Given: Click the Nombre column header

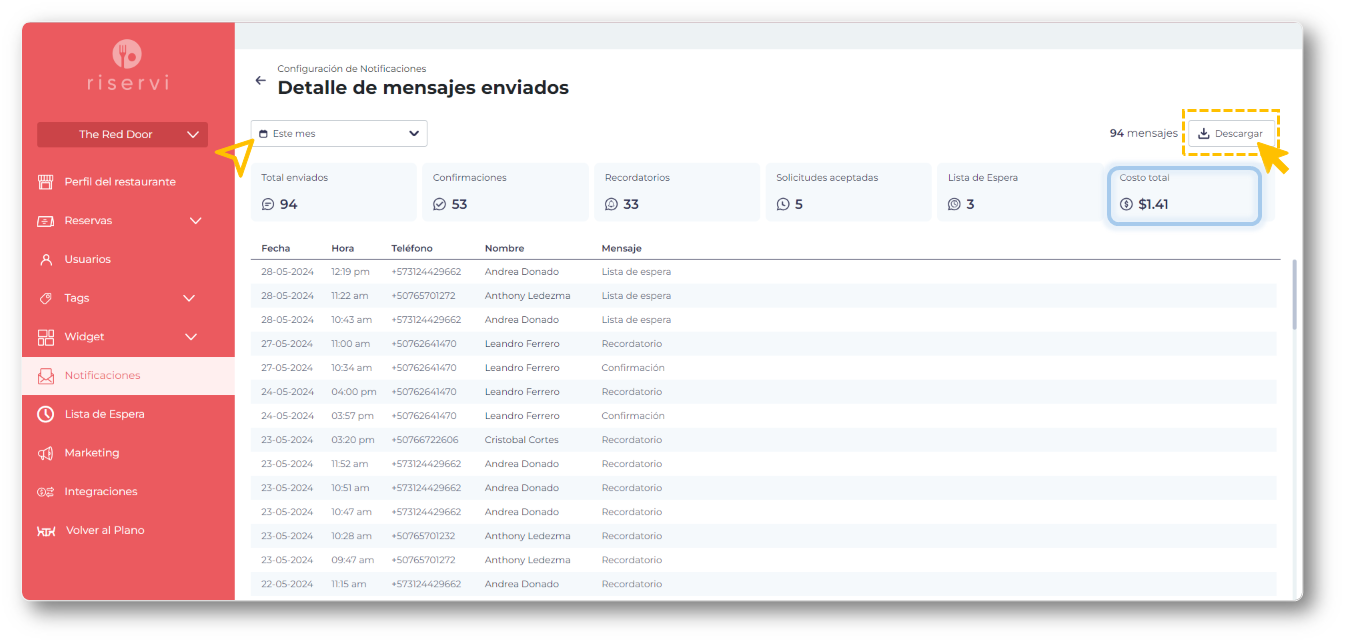Looking at the screenshot, I should (x=504, y=248).
